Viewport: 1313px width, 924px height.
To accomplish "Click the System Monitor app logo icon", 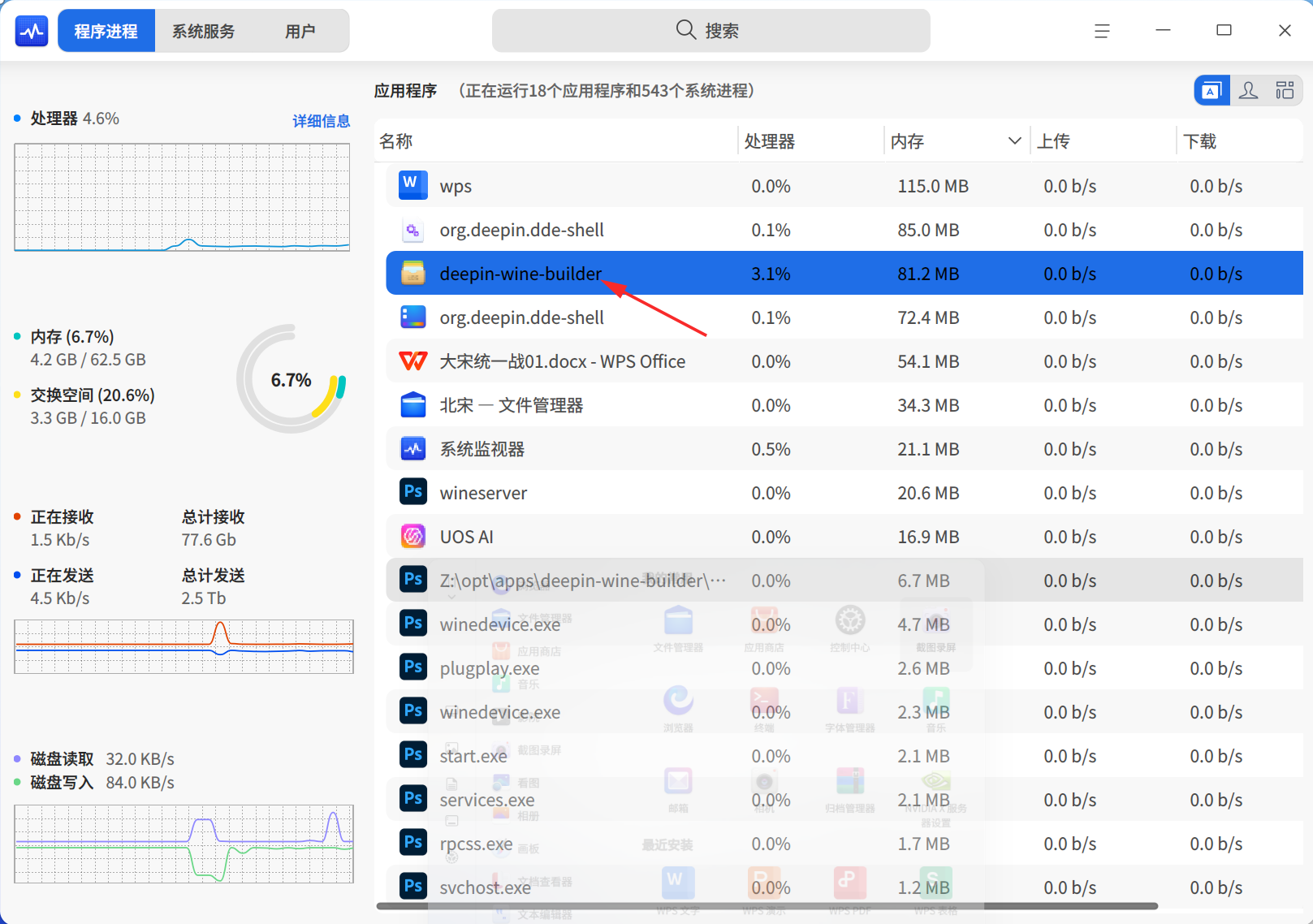I will [x=32, y=31].
